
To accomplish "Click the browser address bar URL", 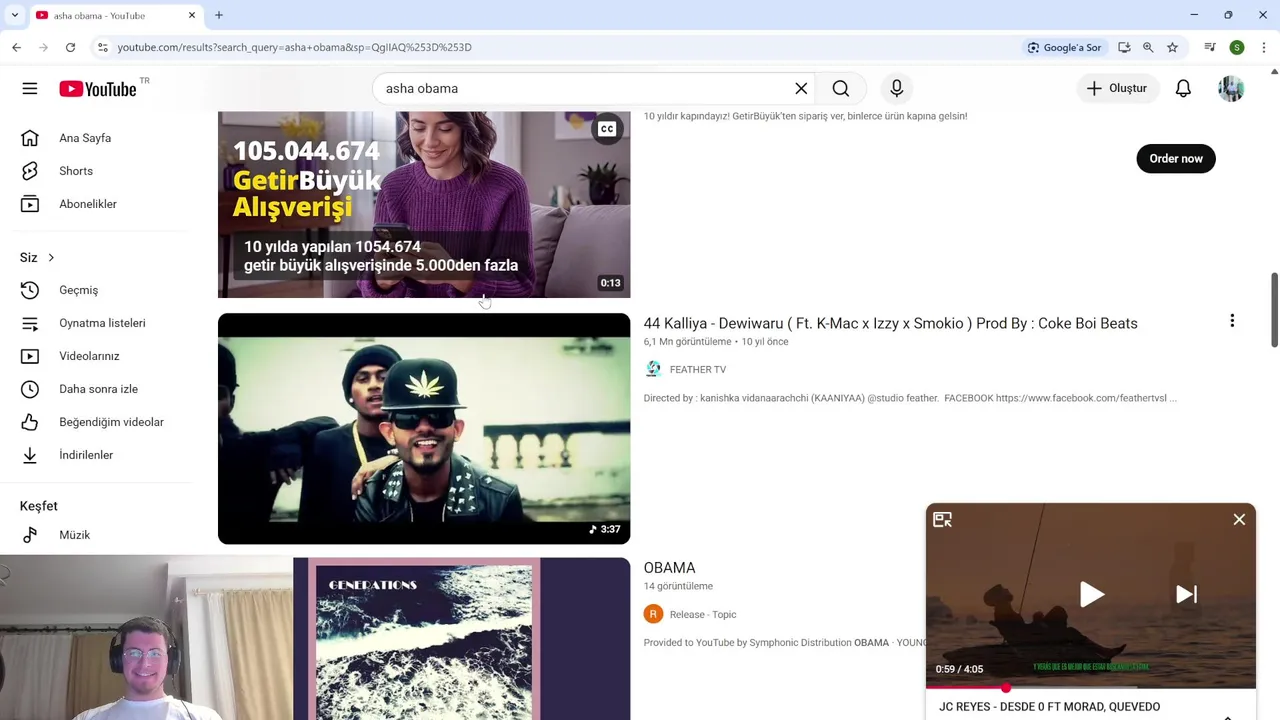I will click(x=294, y=47).
